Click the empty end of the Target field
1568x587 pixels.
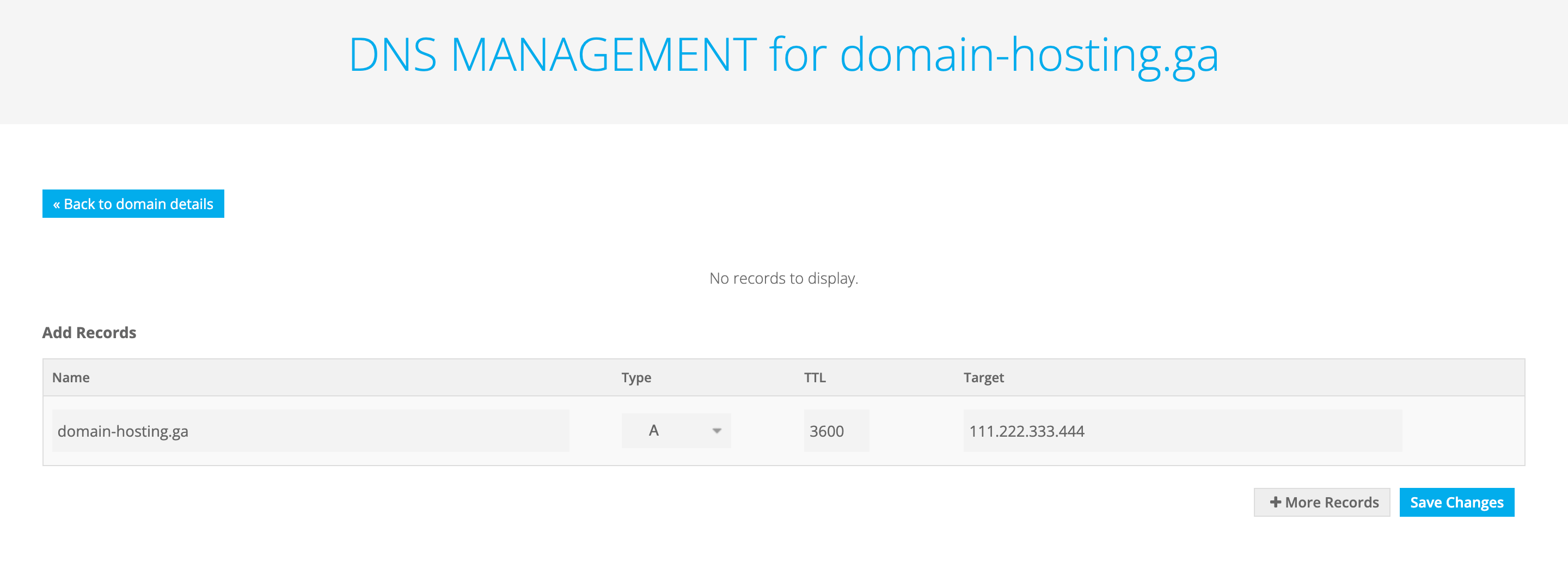1309,431
